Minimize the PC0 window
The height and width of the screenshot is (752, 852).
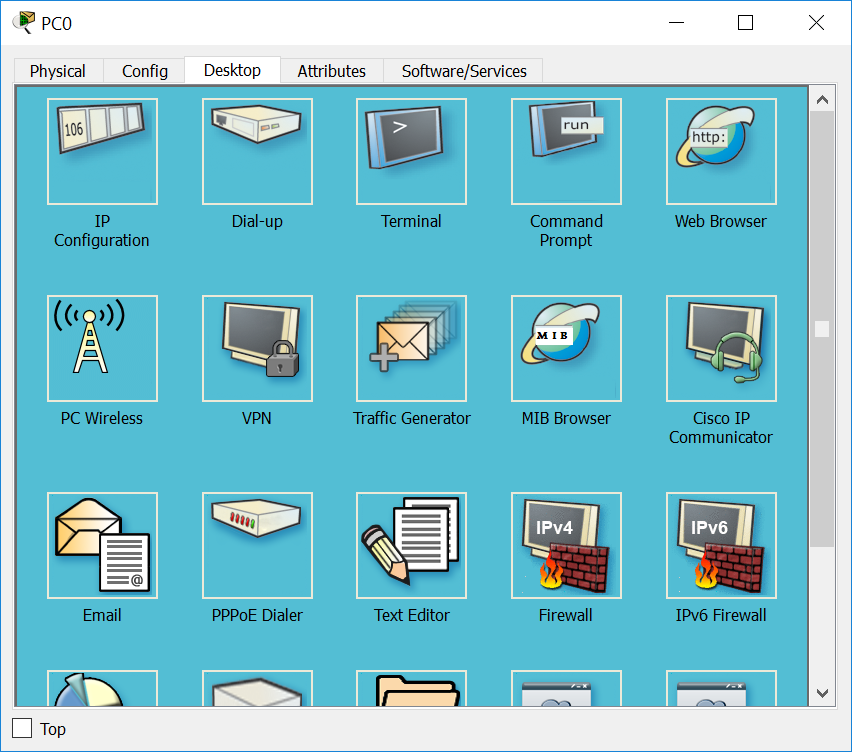676,23
